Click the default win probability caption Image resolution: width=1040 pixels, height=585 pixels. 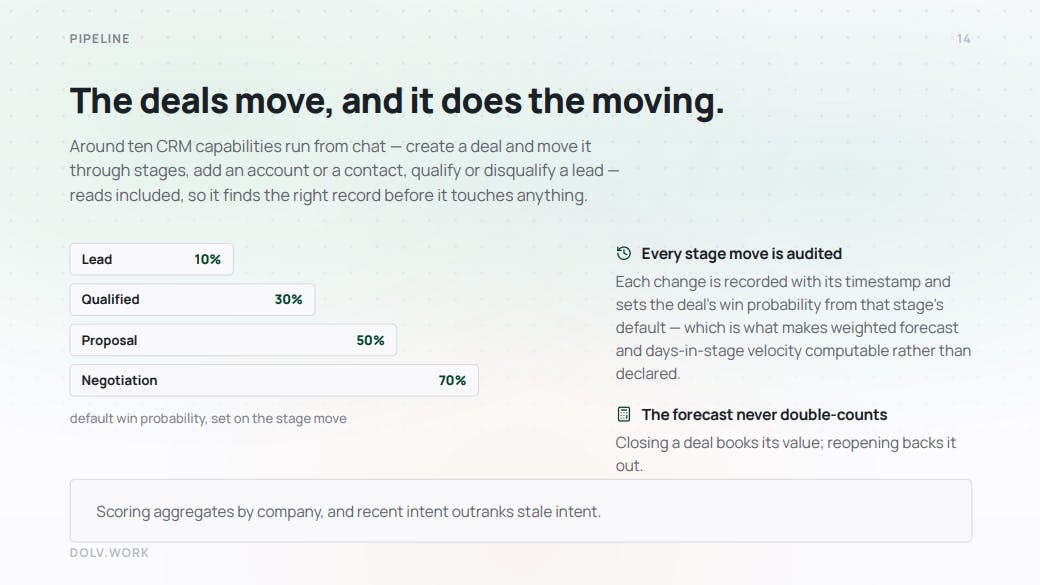pyautogui.click(x=208, y=419)
